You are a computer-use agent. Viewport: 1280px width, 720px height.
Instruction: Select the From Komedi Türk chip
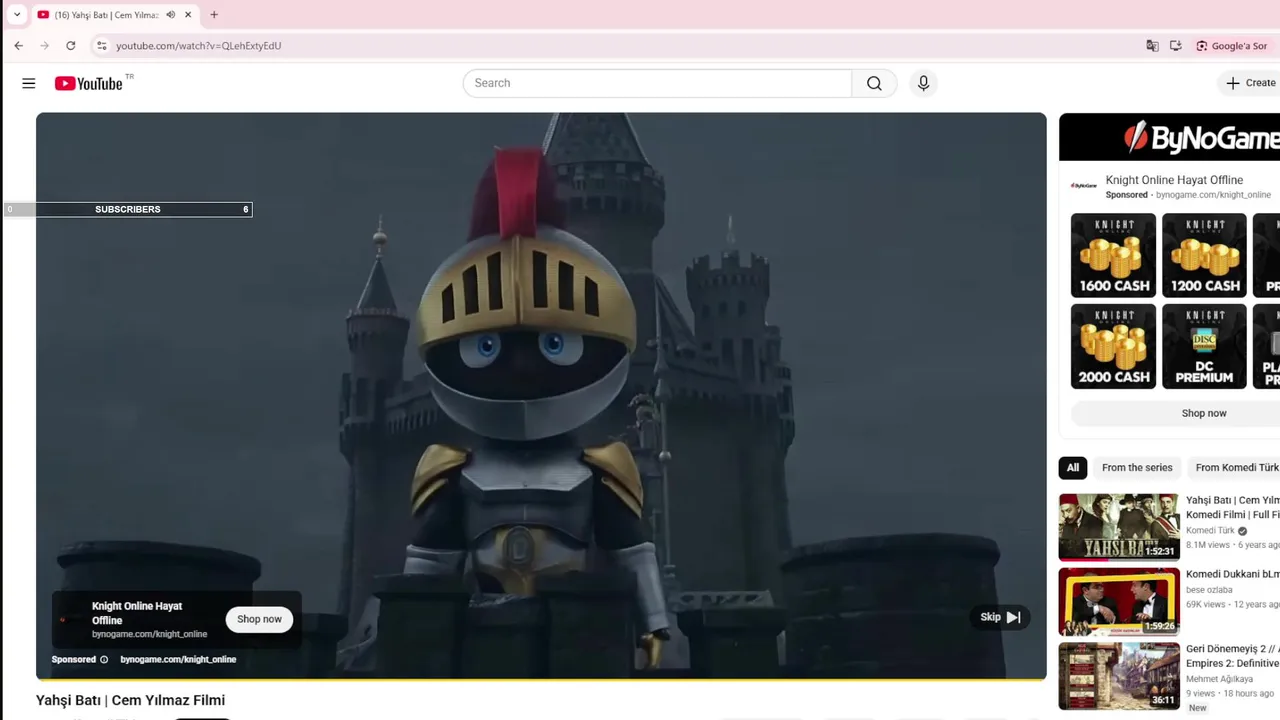(x=1236, y=467)
